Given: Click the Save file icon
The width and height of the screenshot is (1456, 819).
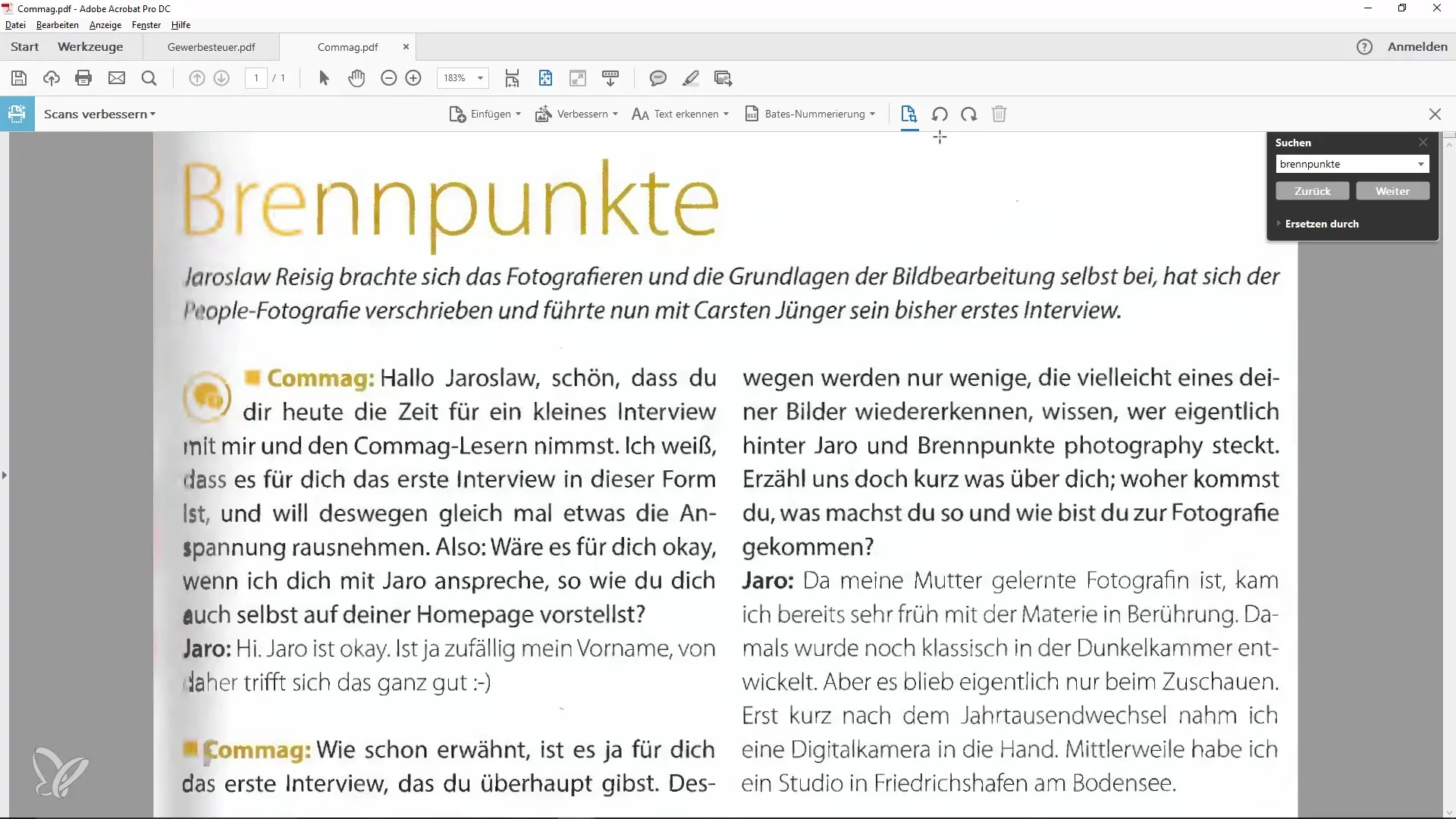Looking at the screenshot, I should (19, 78).
